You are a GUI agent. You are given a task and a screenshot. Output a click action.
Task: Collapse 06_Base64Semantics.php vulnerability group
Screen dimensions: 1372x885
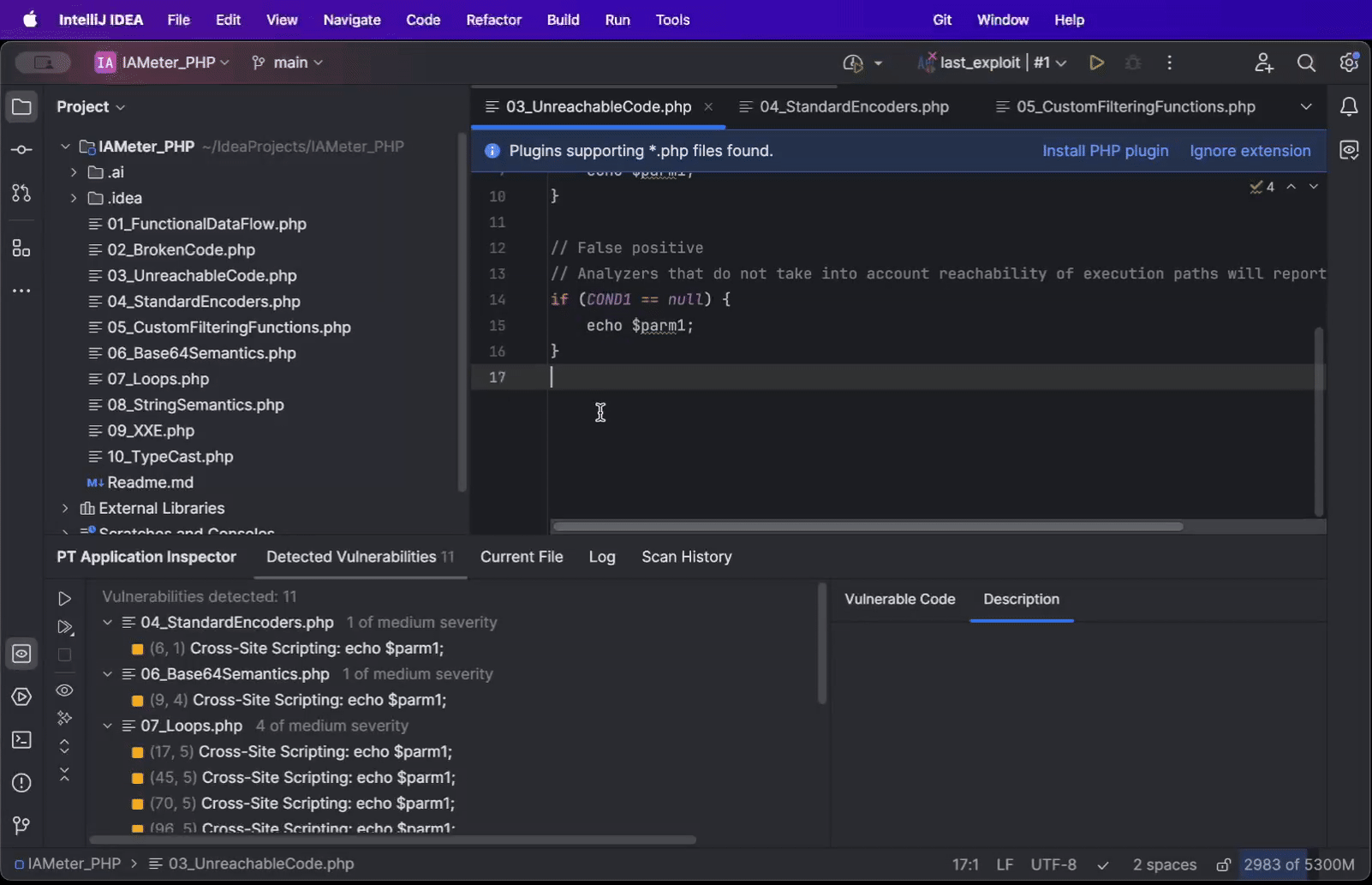107,674
